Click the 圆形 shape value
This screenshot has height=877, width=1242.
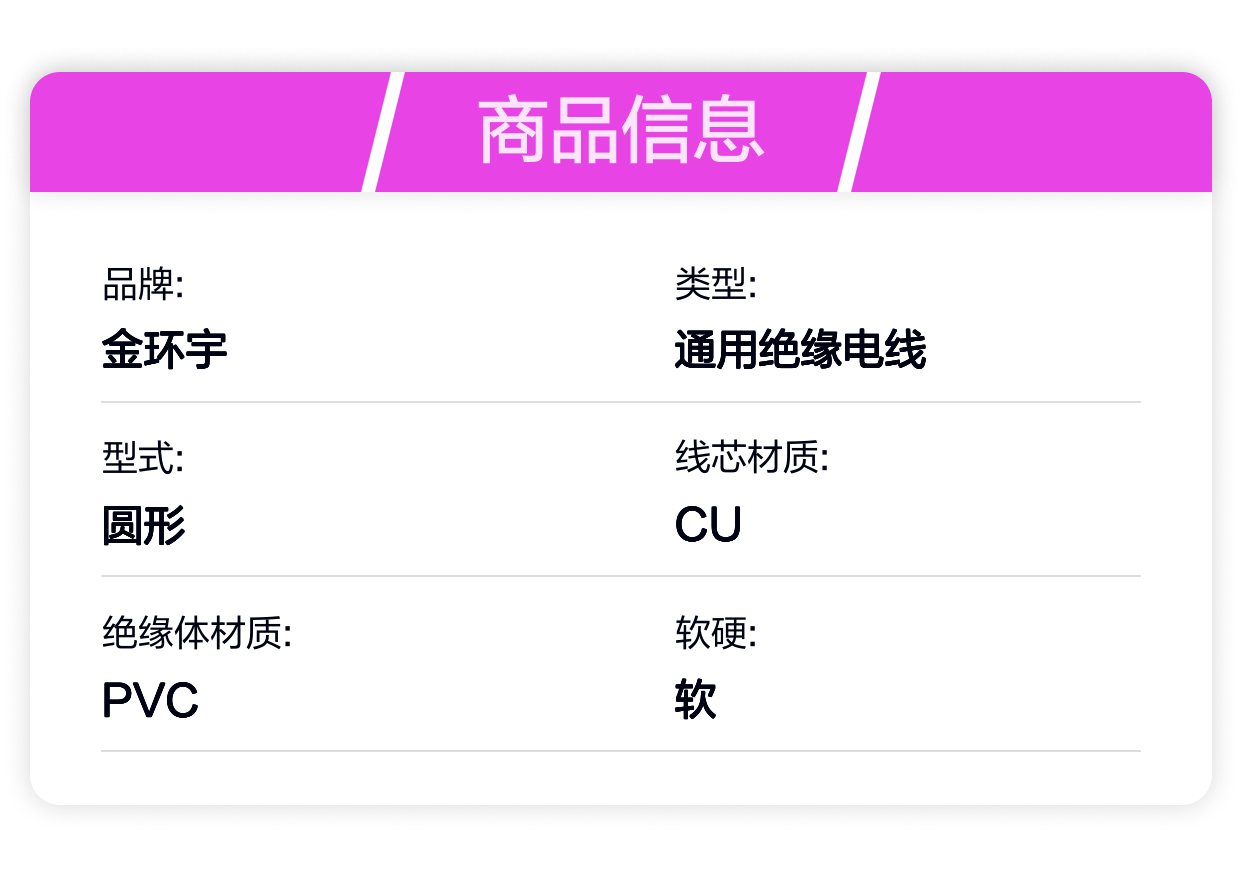pyautogui.click(x=144, y=525)
